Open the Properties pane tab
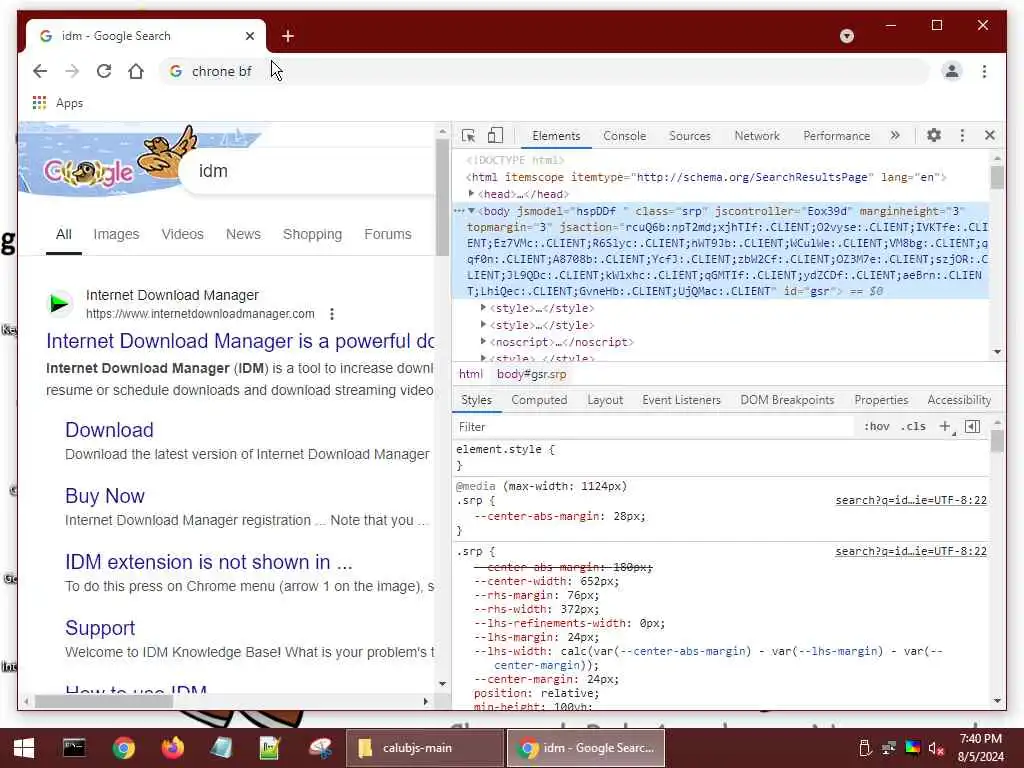This screenshot has height=768, width=1024. tap(881, 400)
